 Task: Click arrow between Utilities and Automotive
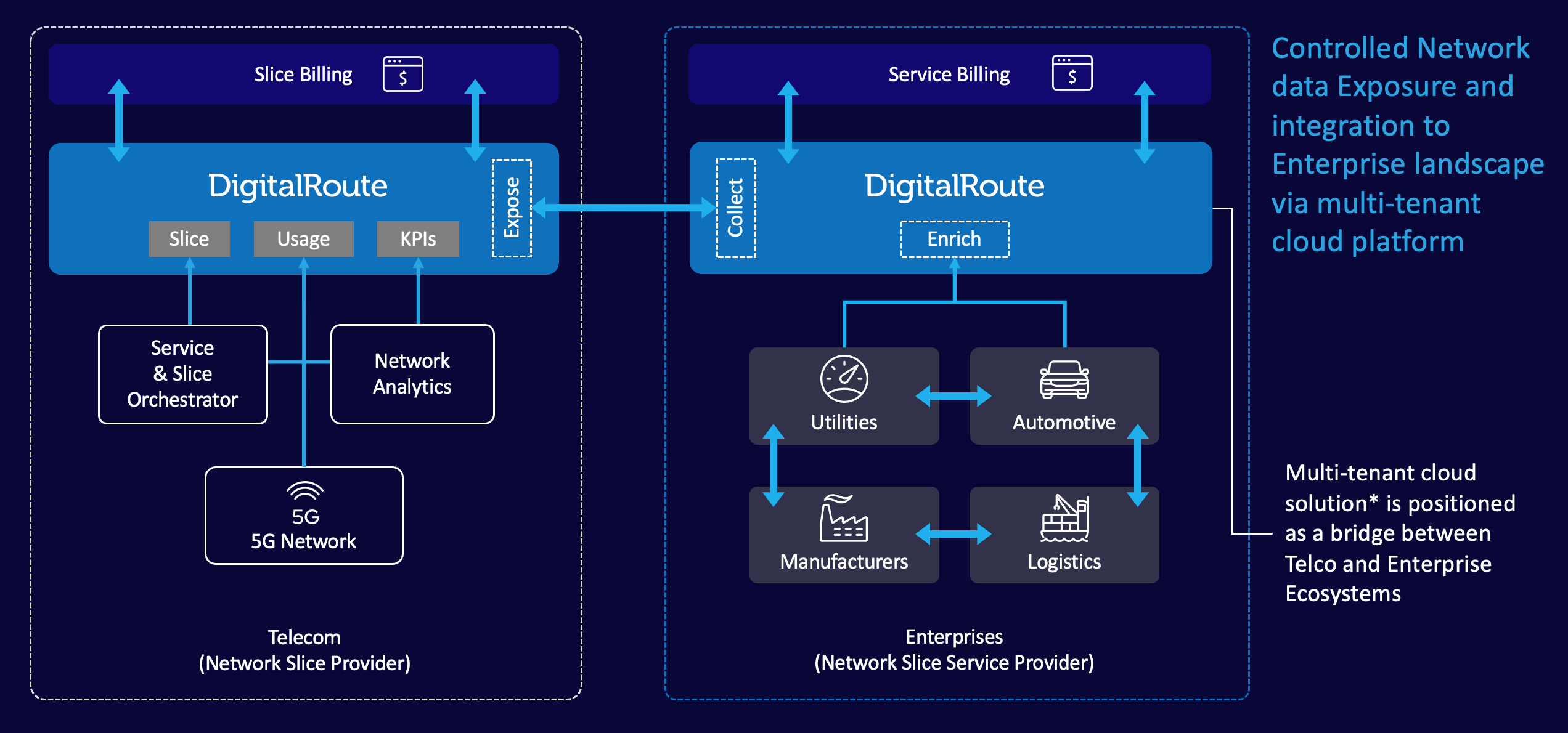[x=953, y=396]
